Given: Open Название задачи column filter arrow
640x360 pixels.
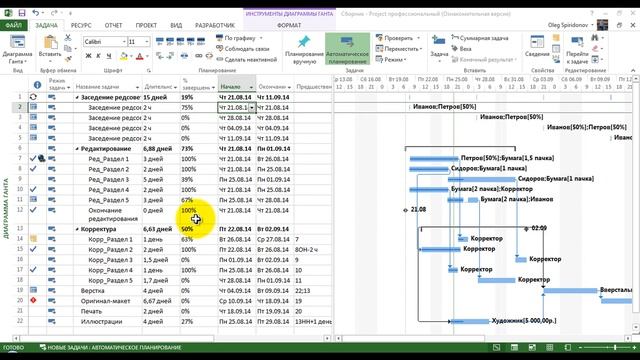Looking at the screenshot, I should point(137,87).
